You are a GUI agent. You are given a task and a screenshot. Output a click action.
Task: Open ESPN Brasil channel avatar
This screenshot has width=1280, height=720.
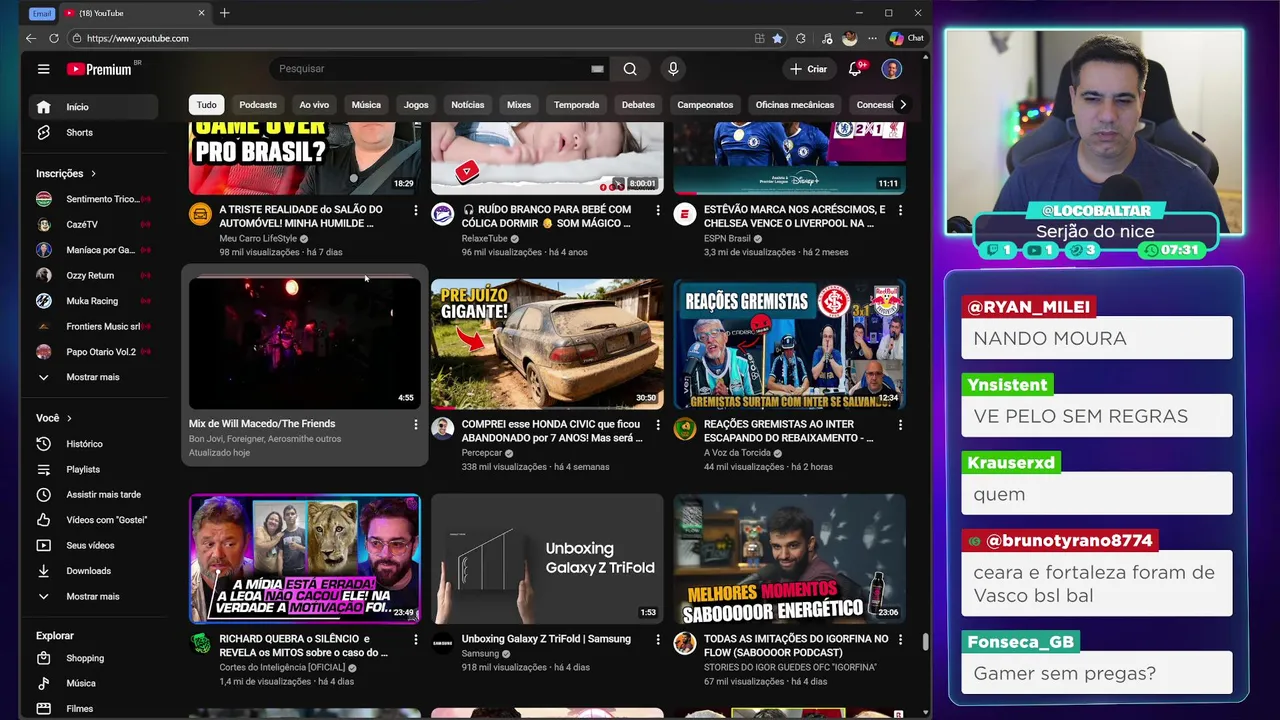(685, 214)
